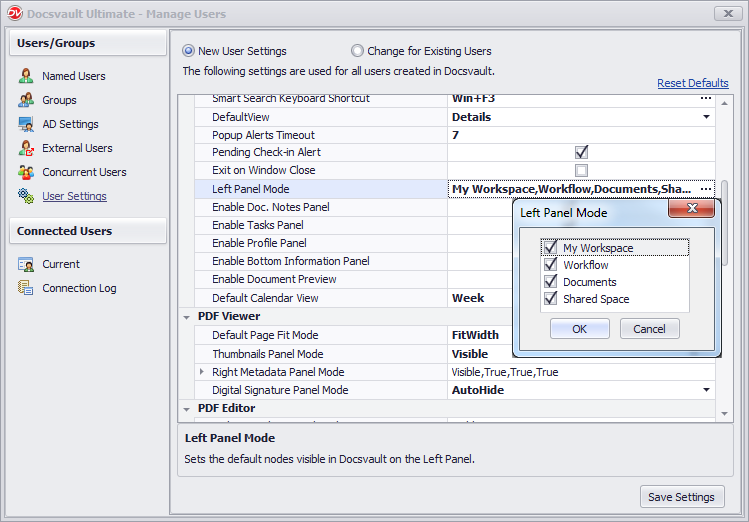Uncheck the My Workspace checkbox

click(549, 248)
